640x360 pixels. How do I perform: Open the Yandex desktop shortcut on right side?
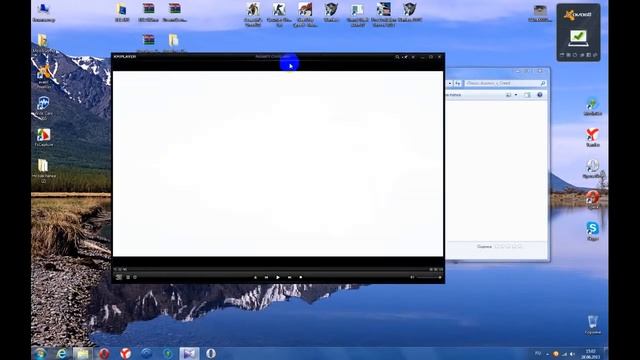(593, 138)
